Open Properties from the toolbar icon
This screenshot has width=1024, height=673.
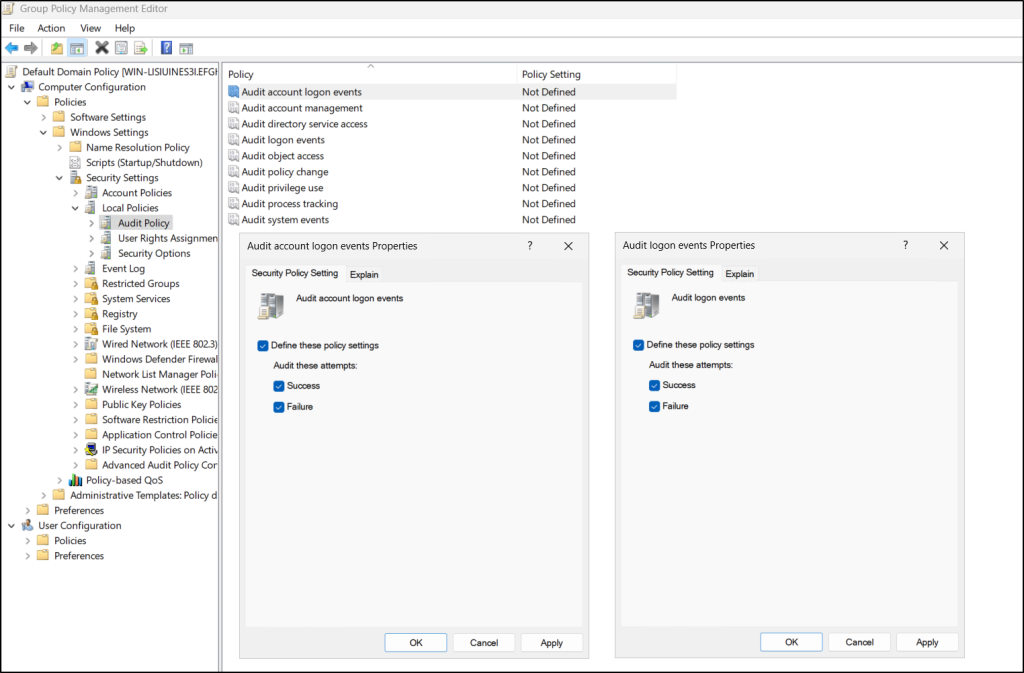[x=121, y=48]
